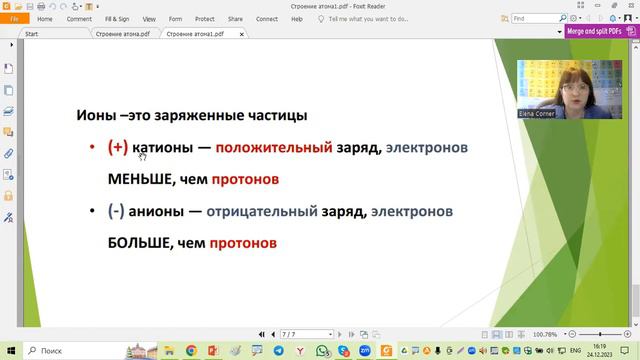Switch to the View ribbon tab
The height and width of the screenshot is (360, 640).
pos(149,19)
